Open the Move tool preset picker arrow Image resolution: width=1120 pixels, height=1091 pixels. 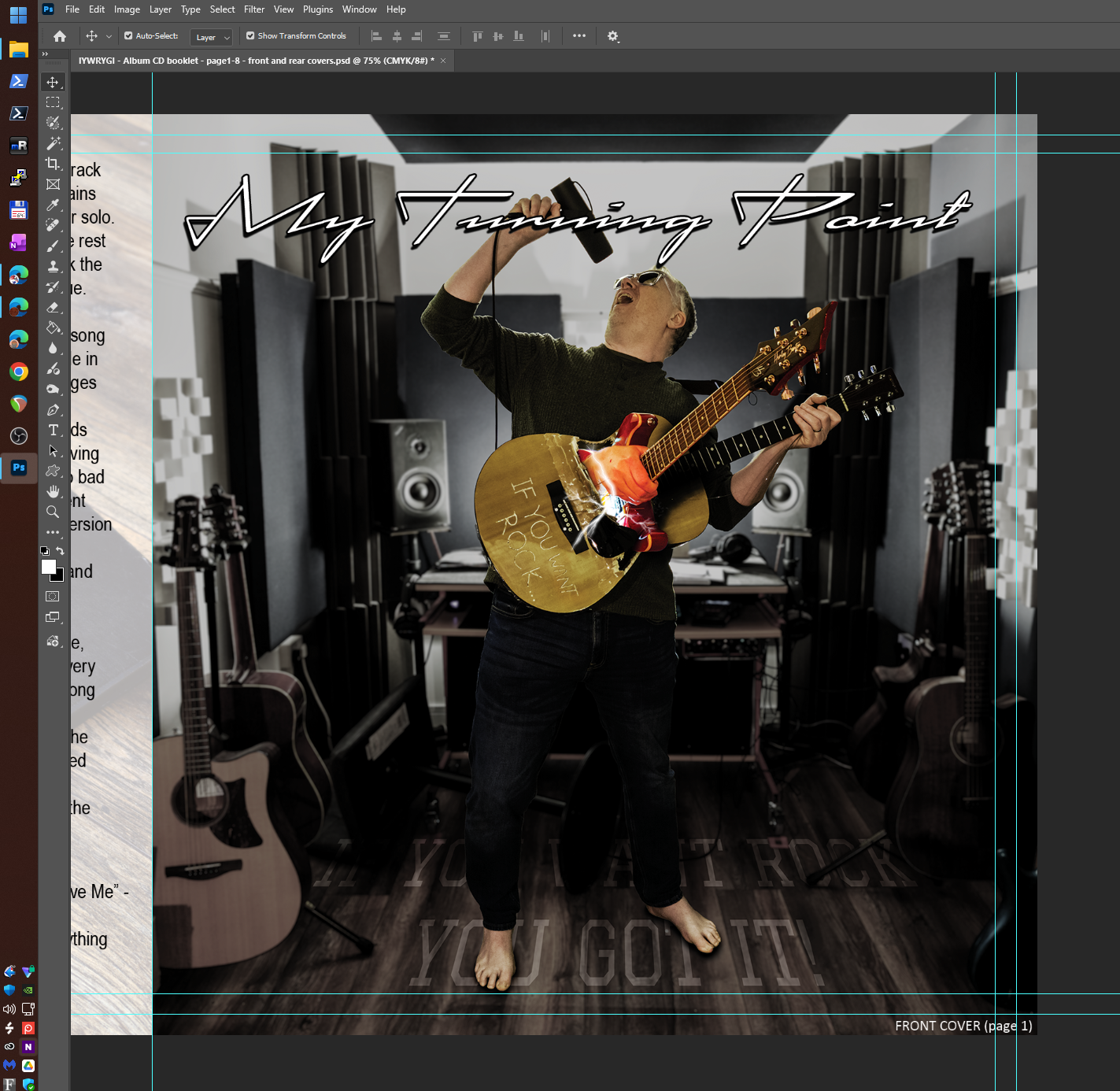click(109, 36)
